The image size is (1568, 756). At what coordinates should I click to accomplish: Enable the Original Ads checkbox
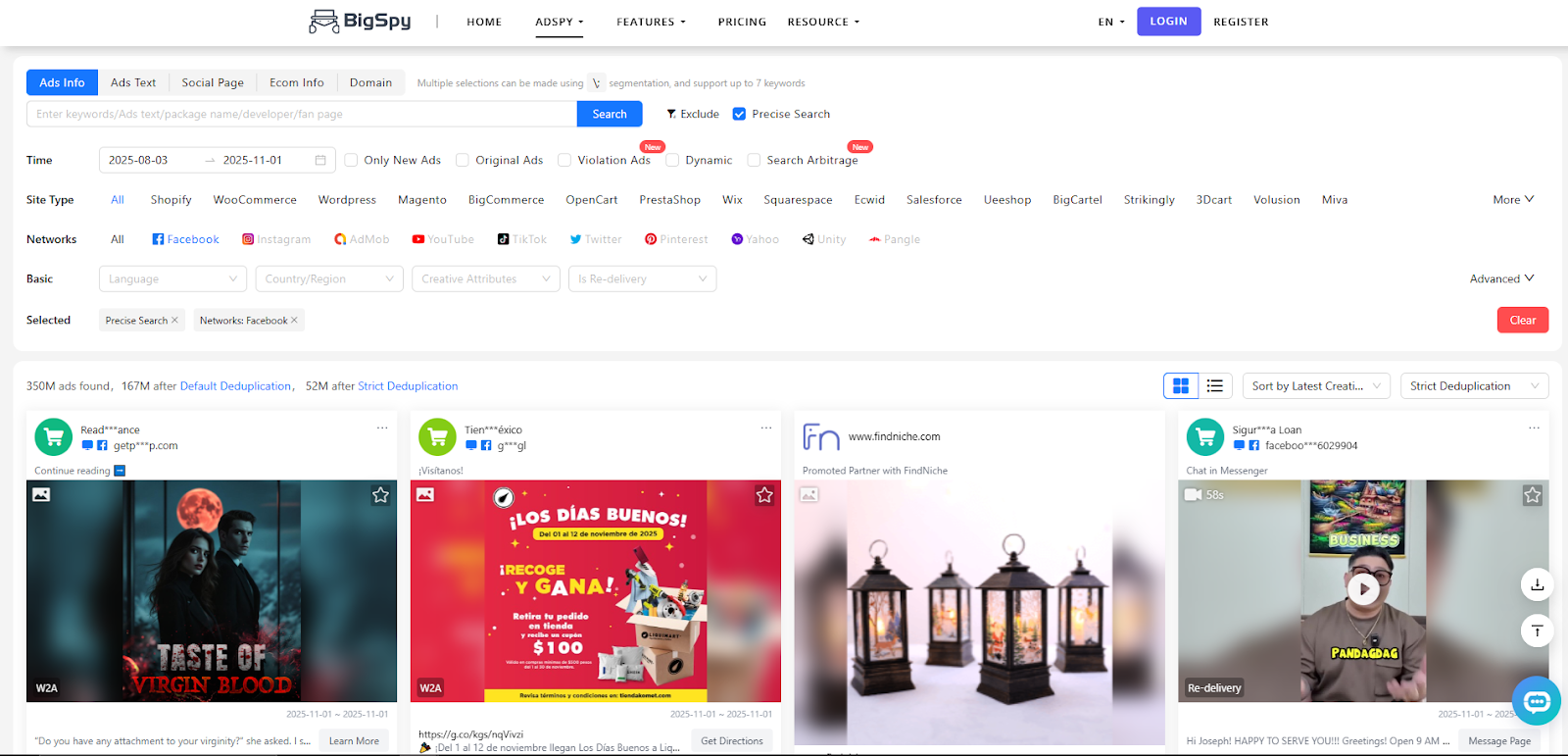(463, 160)
